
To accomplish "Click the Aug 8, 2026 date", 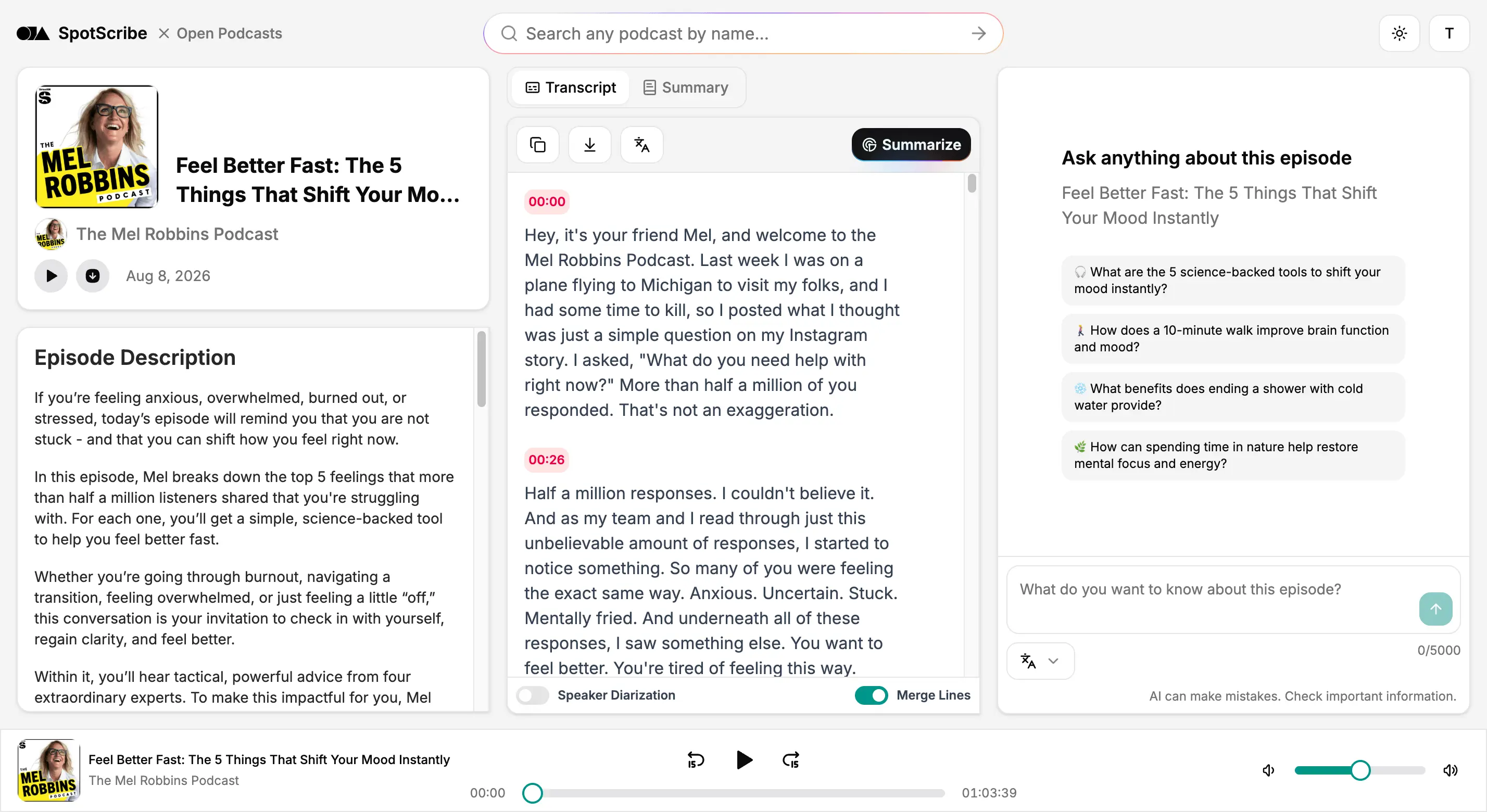I will click(x=168, y=276).
